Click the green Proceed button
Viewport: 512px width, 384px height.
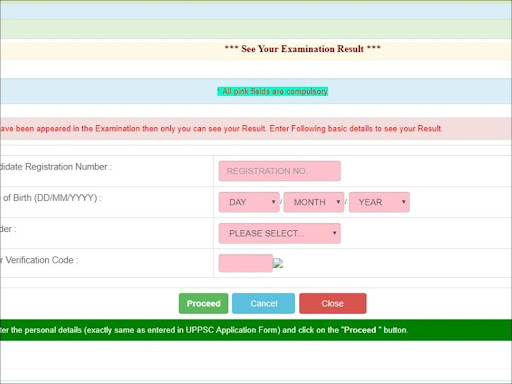pyautogui.click(x=203, y=303)
